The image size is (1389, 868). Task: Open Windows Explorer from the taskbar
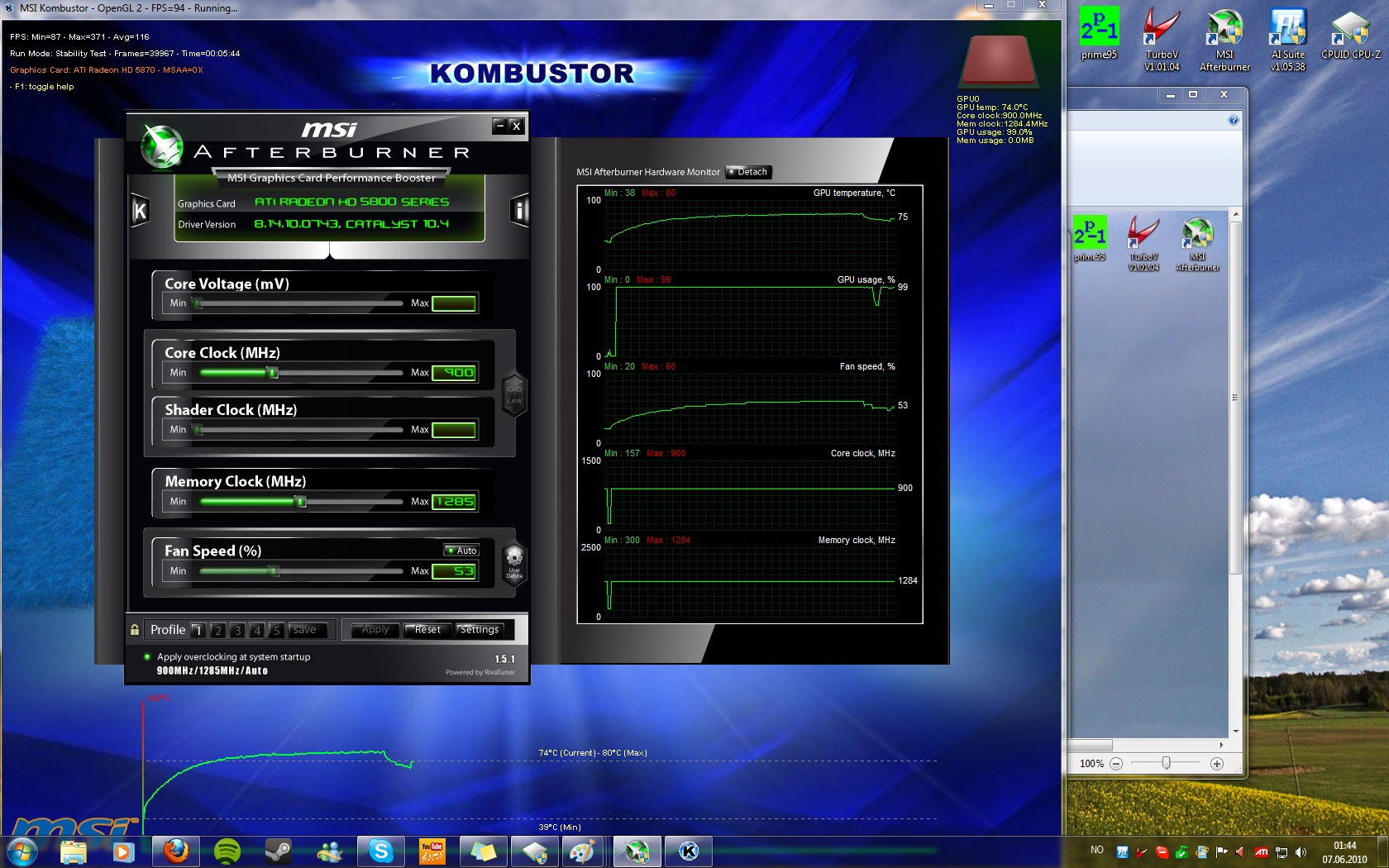coord(73,851)
